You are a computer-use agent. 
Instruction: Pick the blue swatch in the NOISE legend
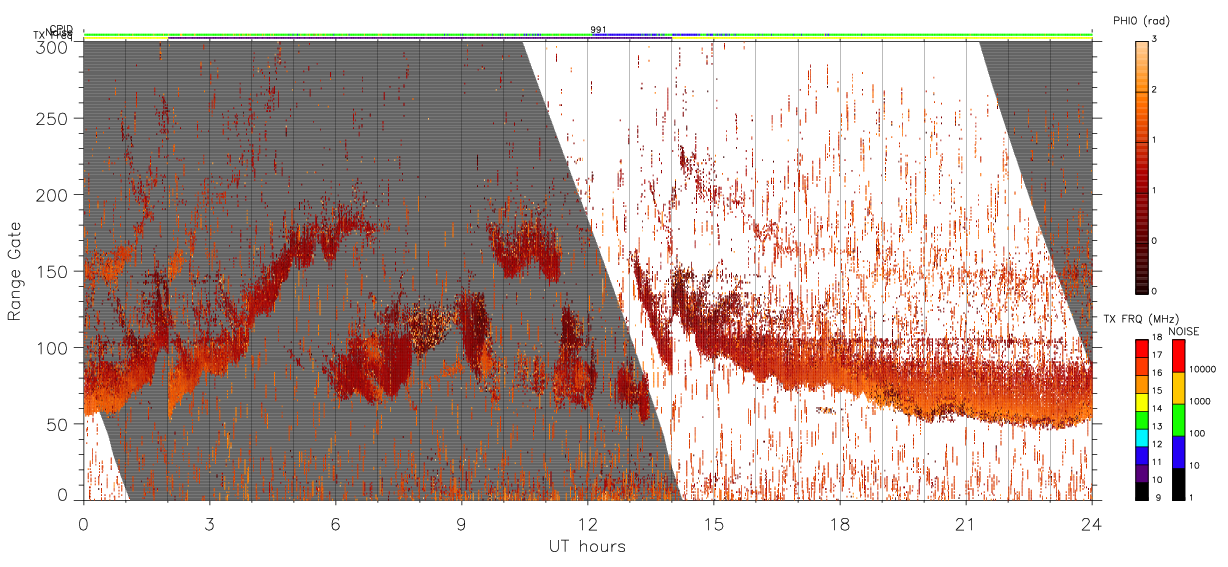click(x=1179, y=452)
